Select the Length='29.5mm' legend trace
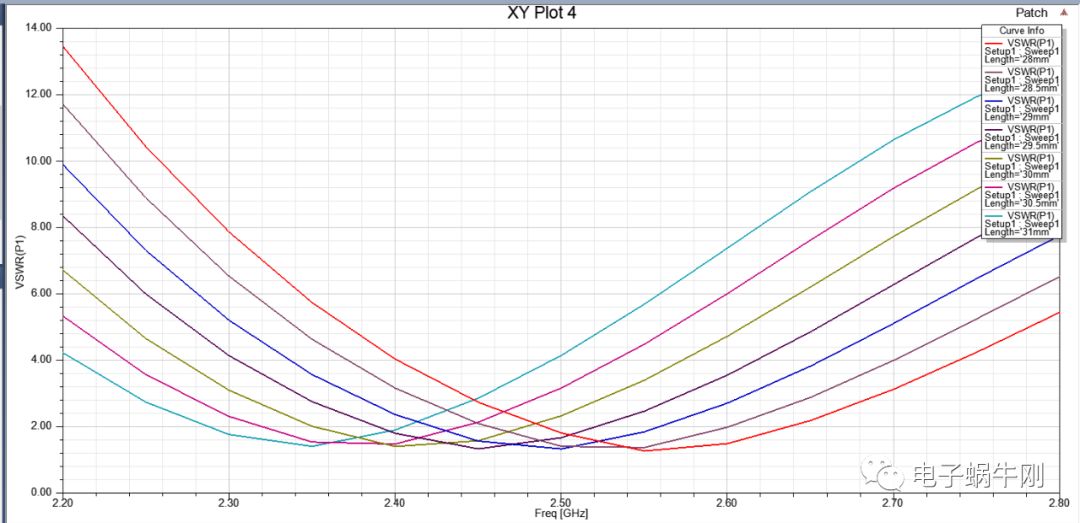The width and height of the screenshot is (1080, 523). pos(1022,137)
